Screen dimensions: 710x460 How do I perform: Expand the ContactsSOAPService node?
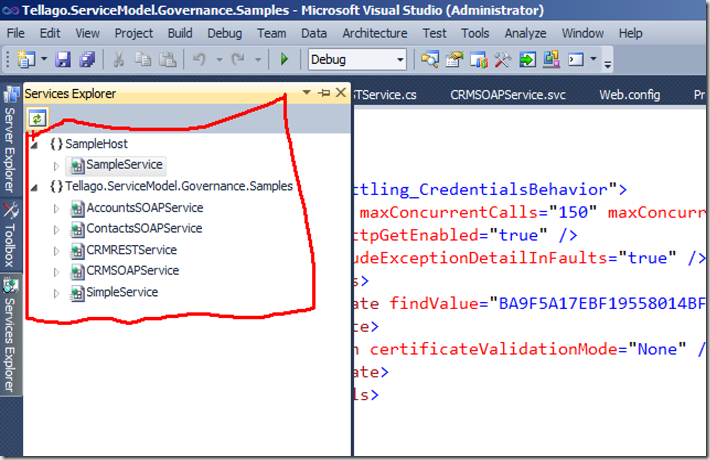pos(56,230)
